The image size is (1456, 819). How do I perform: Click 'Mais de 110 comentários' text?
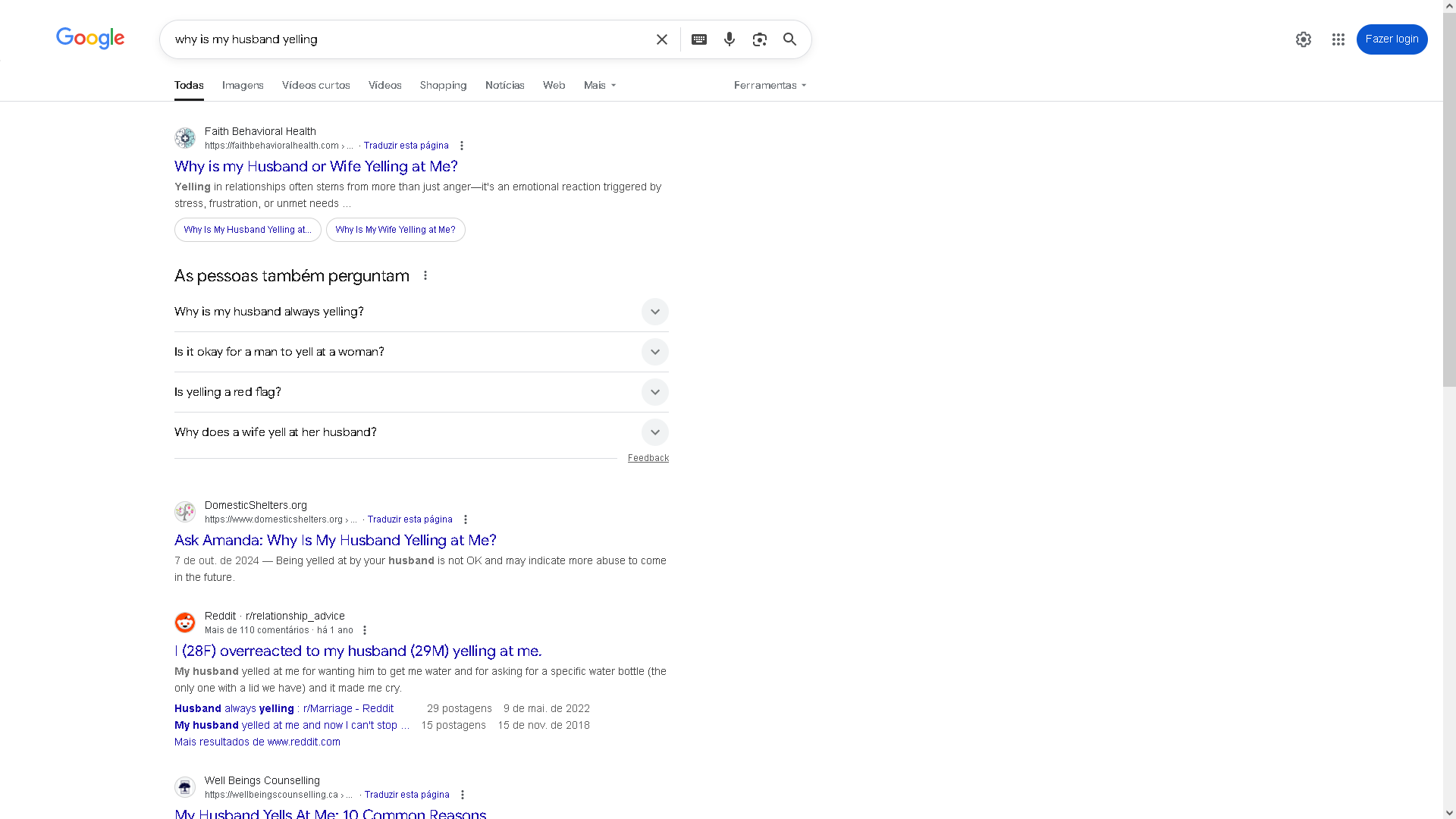[x=257, y=630]
